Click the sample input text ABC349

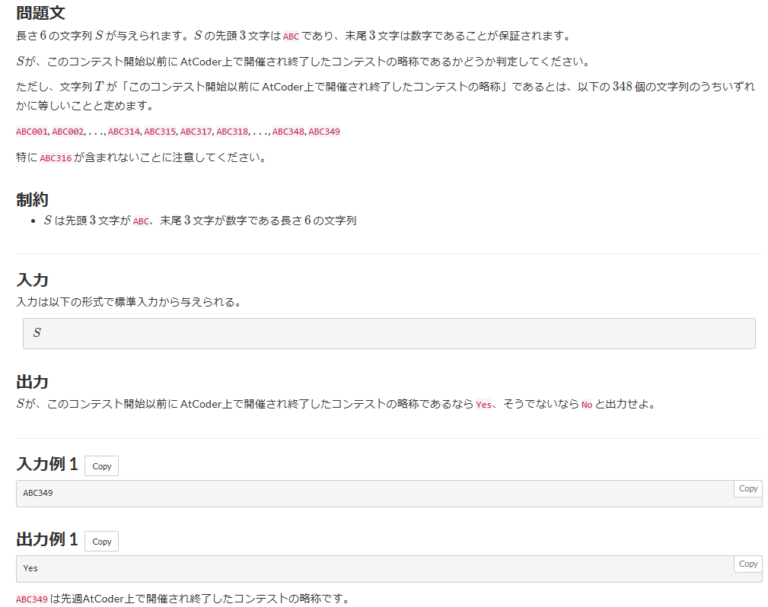(x=38, y=493)
